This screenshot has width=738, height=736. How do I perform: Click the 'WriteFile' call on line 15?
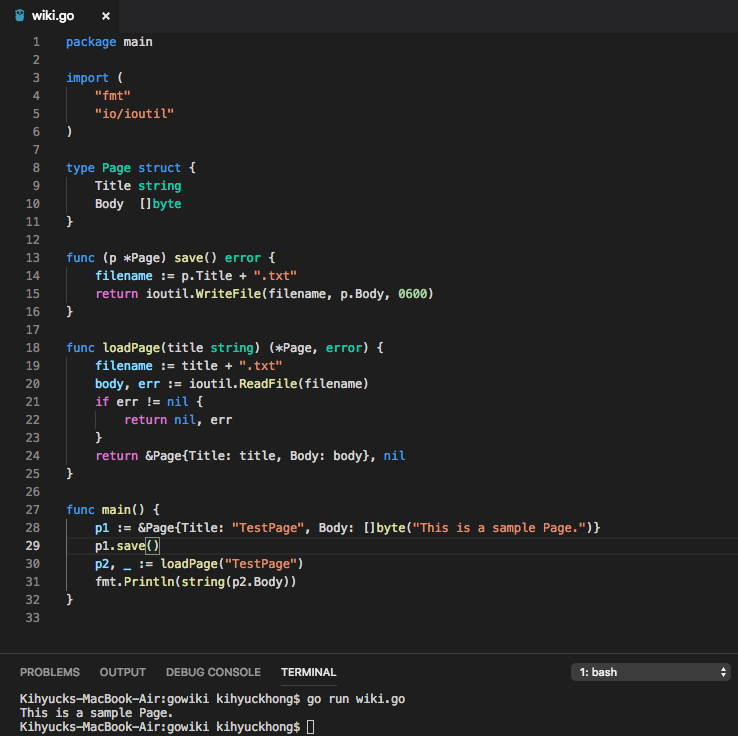[228, 294]
